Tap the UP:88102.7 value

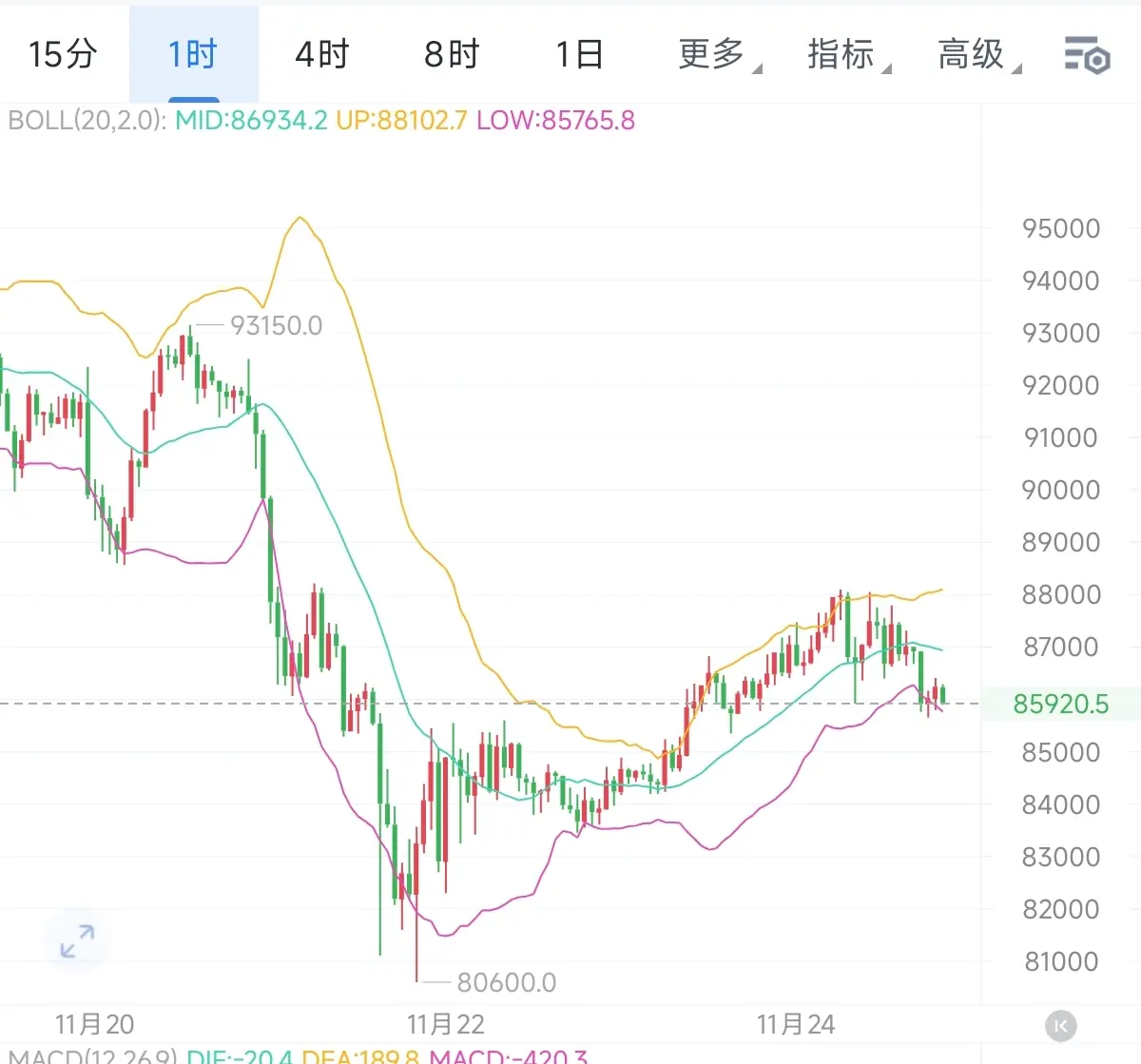point(401,121)
